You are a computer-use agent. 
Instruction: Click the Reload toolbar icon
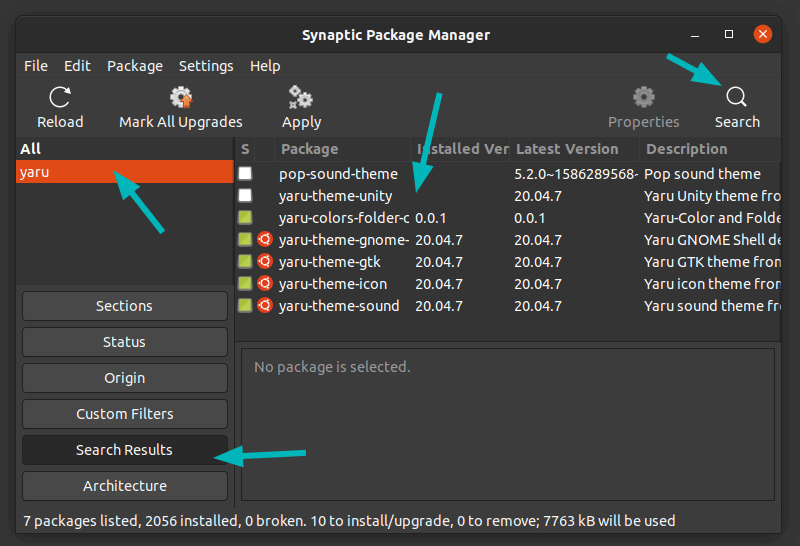pyautogui.click(x=60, y=97)
